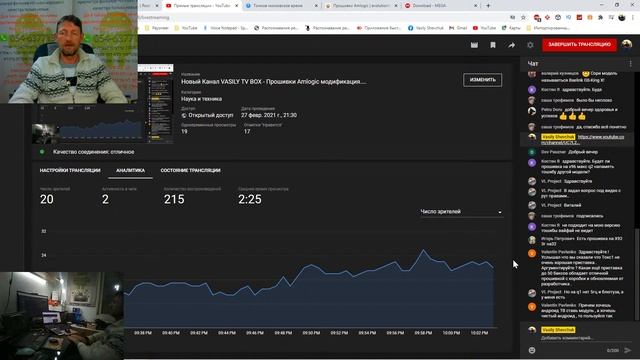Click the send message arrow in chat
This screenshot has width=640, height=360.
click(x=628, y=350)
